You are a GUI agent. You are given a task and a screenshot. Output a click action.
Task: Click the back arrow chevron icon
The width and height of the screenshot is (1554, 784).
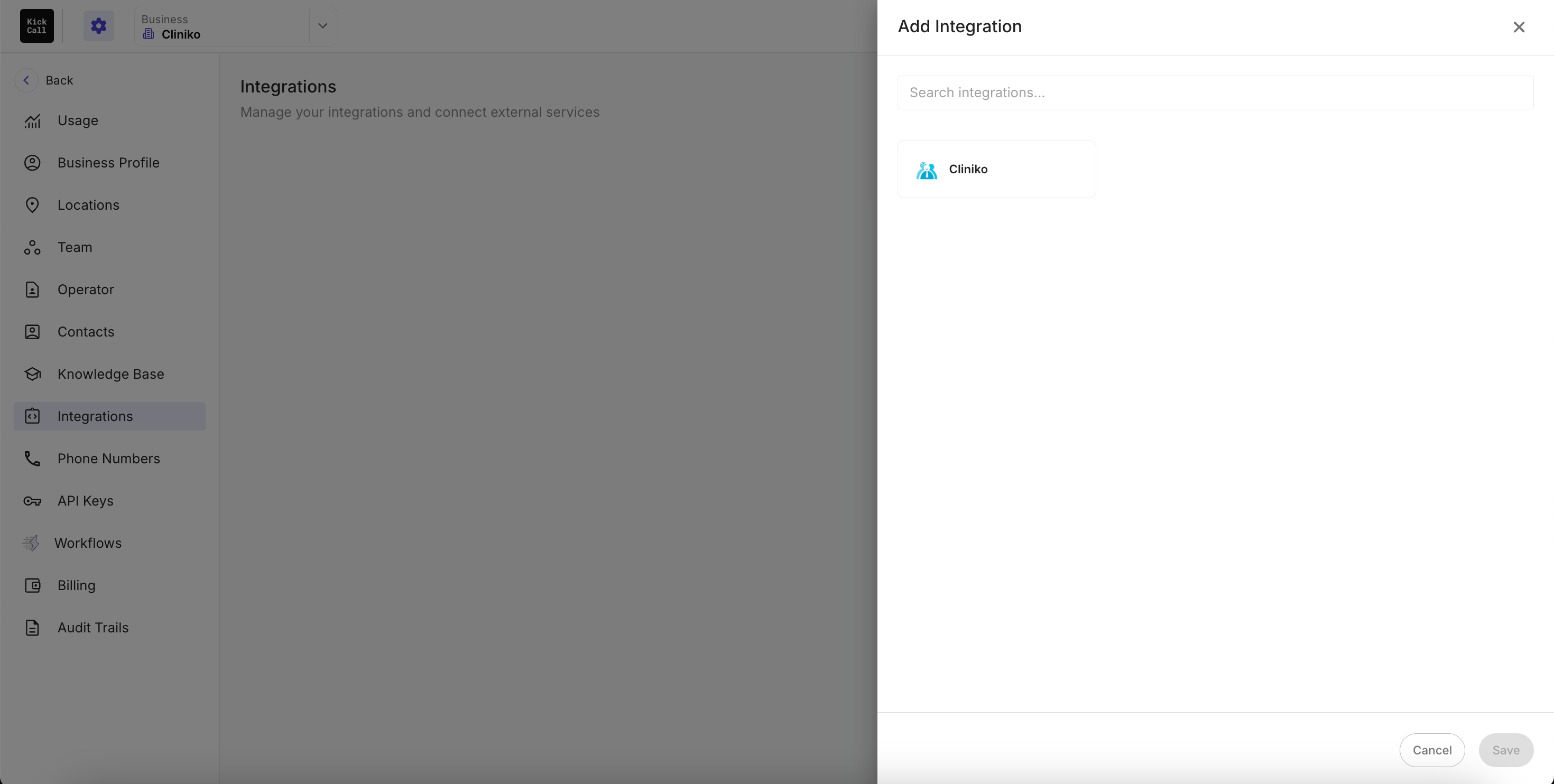click(x=26, y=80)
